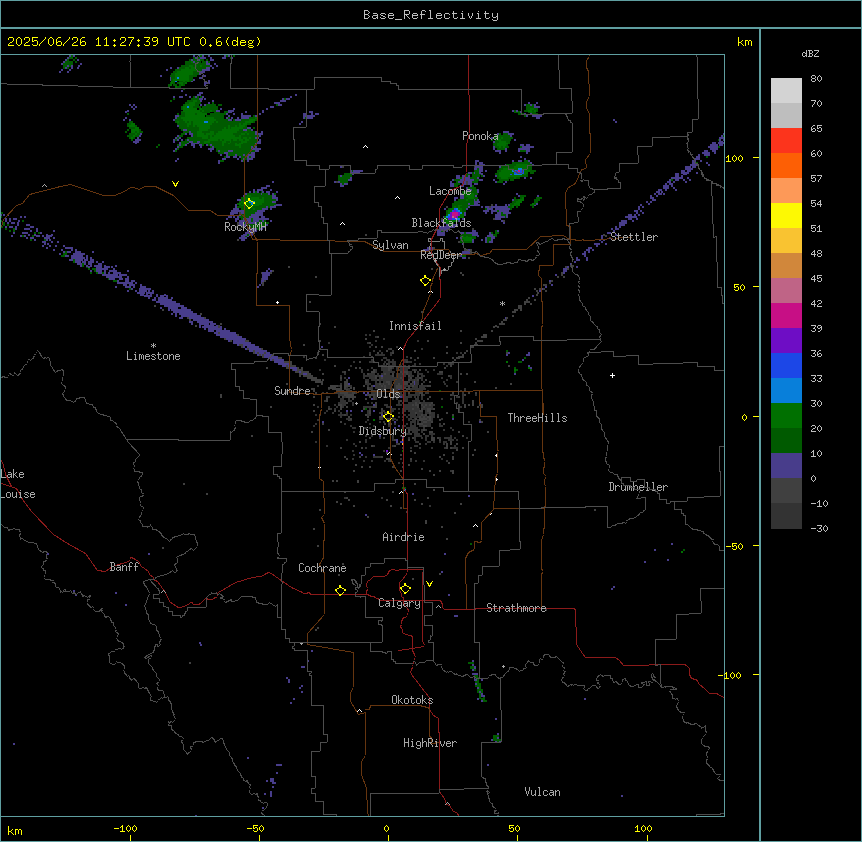Click the Calgary city label

coord(399,603)
